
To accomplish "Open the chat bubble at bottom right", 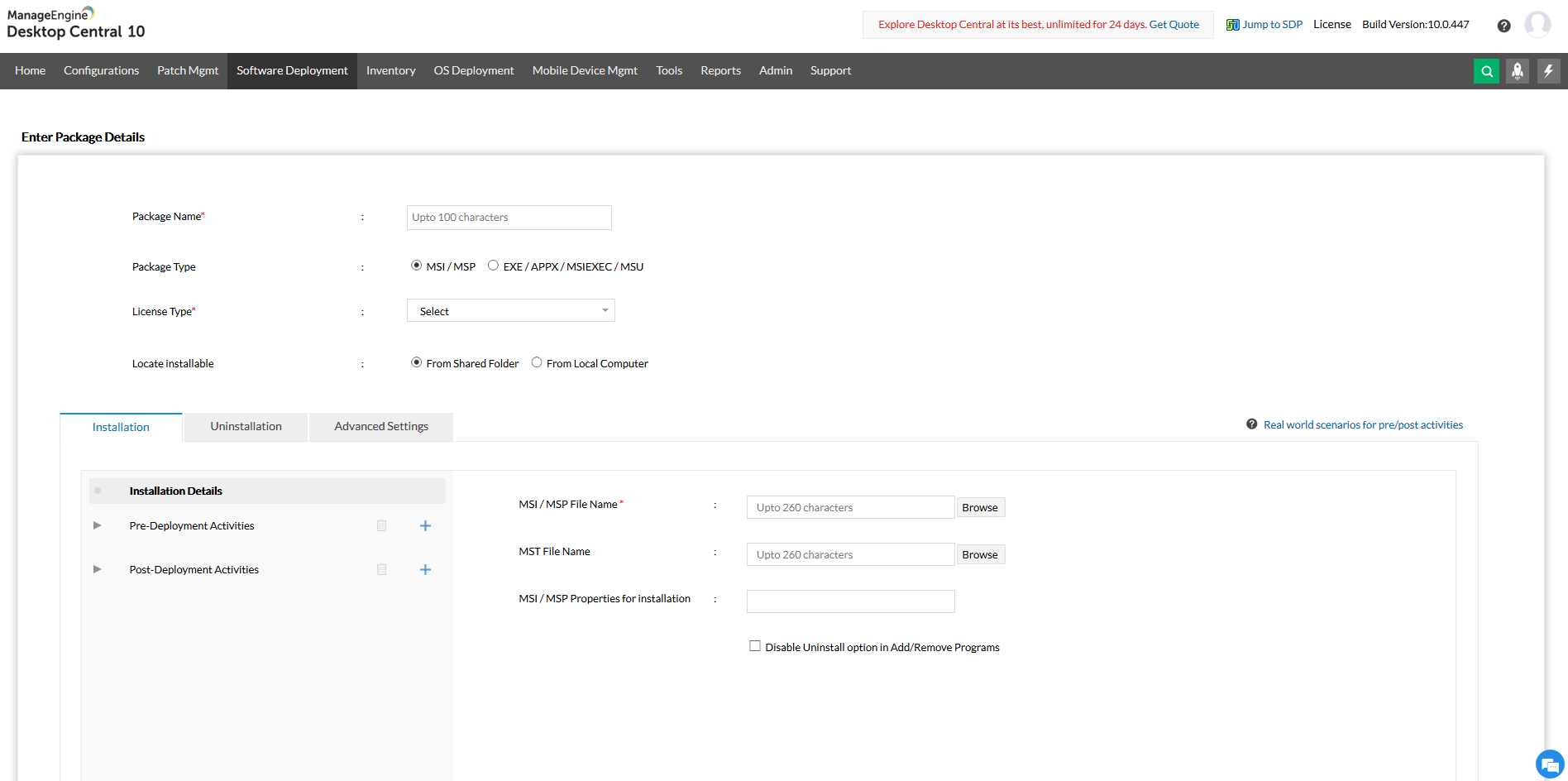I will pos(1549,764).
